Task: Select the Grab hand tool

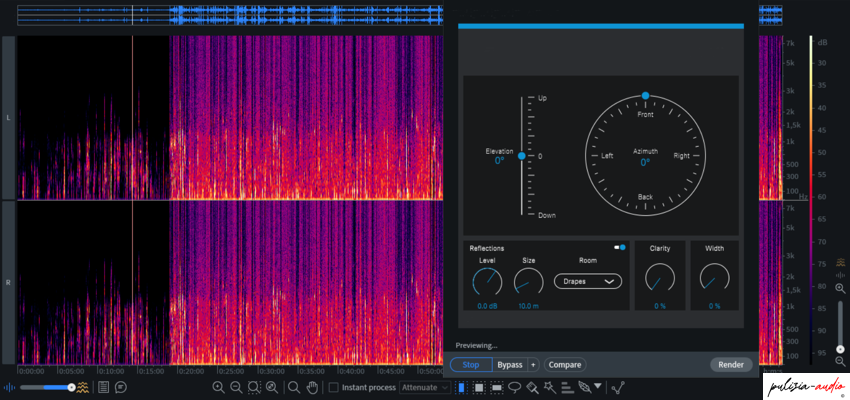Action: 312,388
